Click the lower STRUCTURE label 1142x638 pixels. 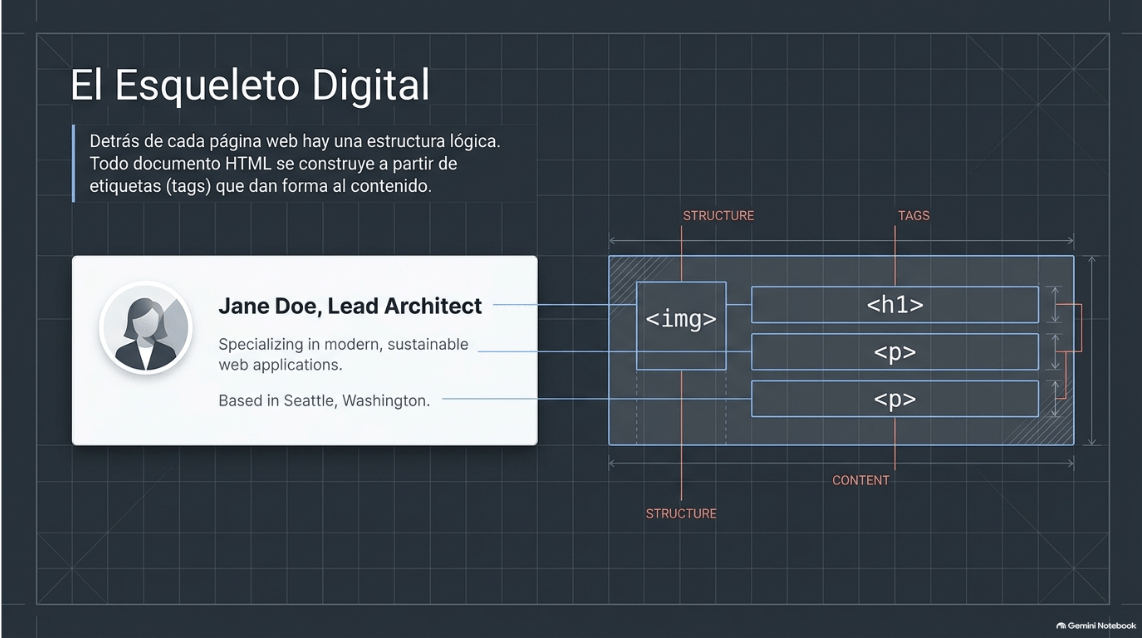(x=681, y=513)
